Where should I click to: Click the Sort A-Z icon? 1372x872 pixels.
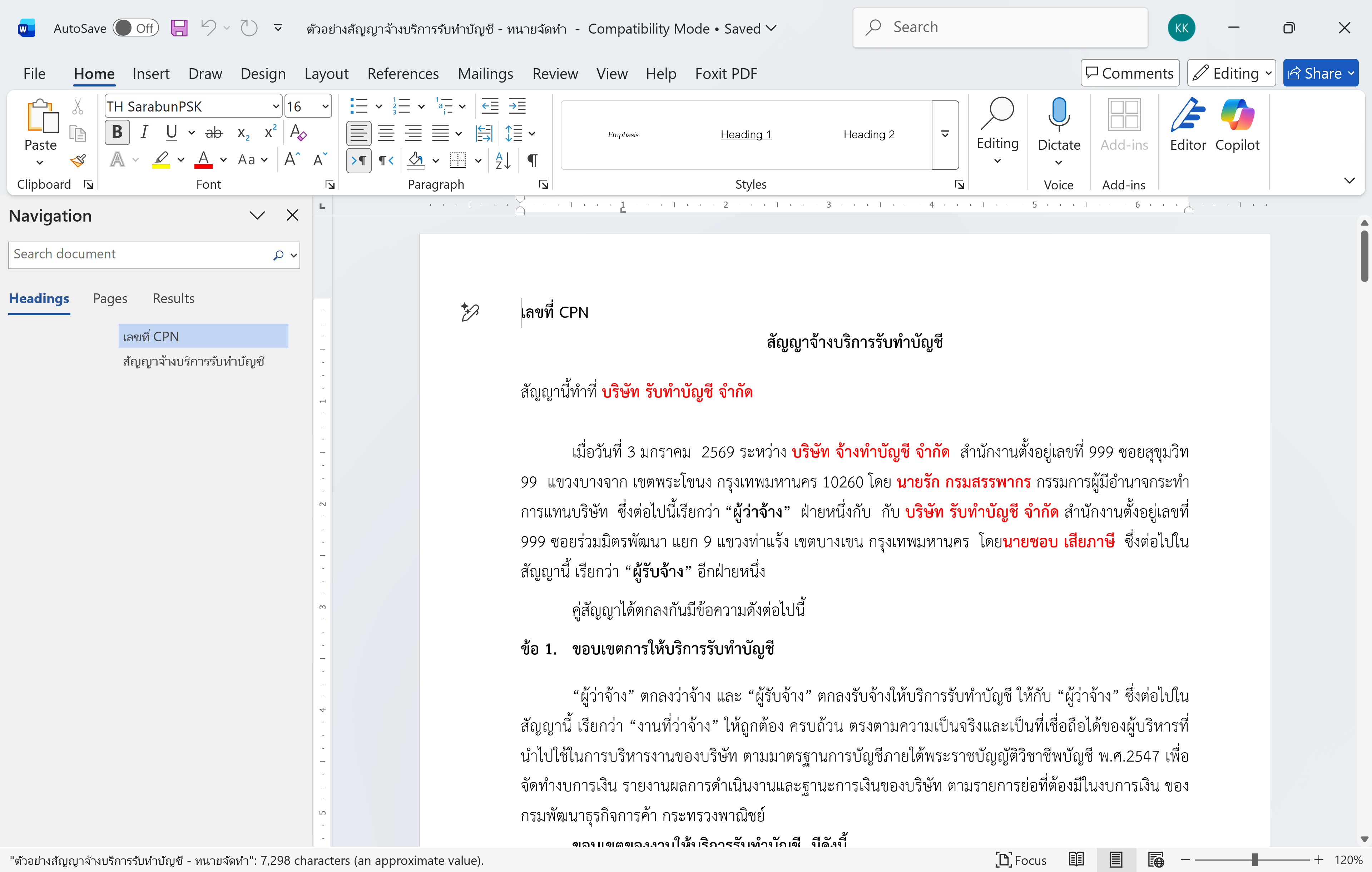pos(503,161)
